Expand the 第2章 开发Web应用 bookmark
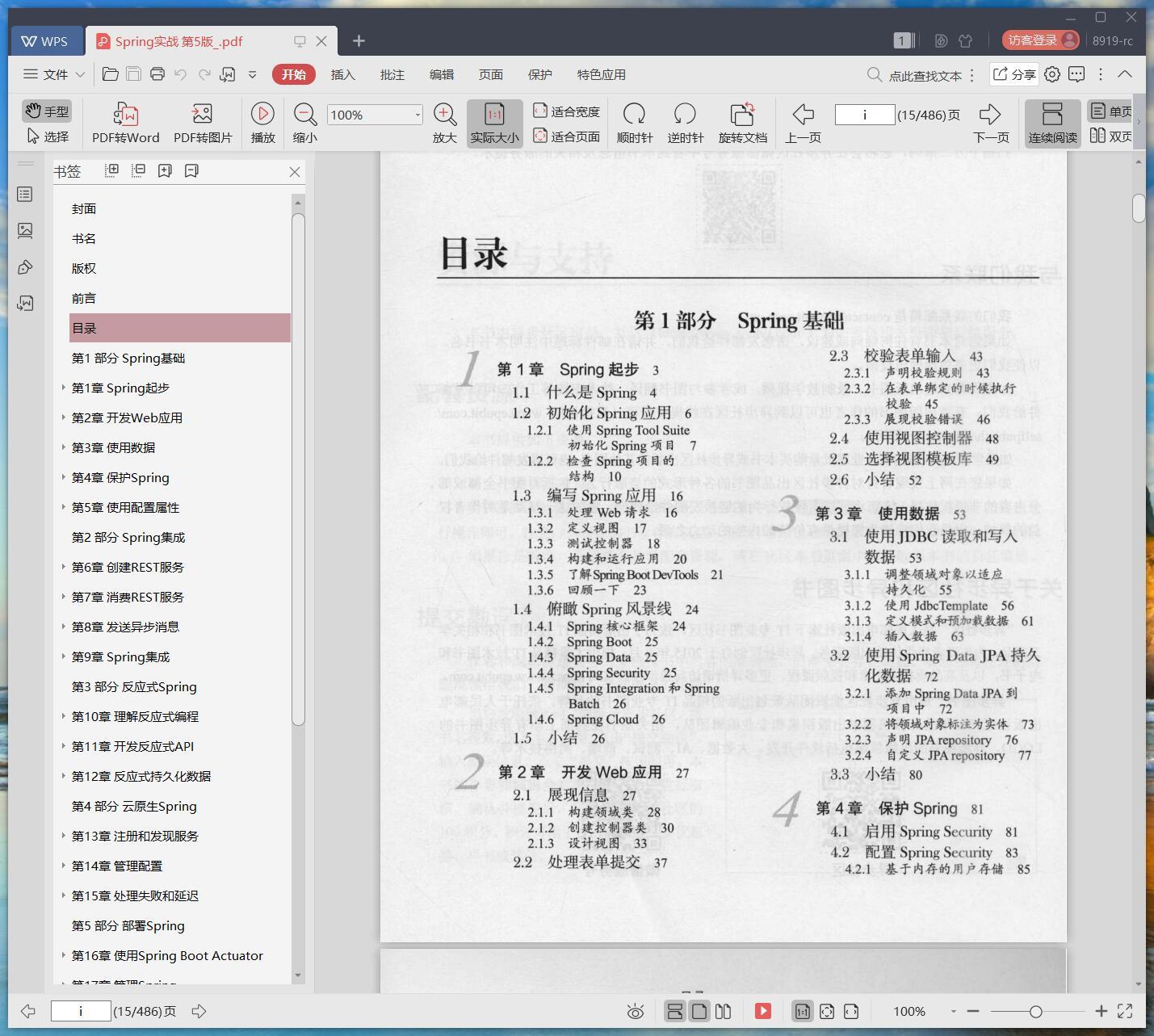This screenshot has height=1036, width=1154. coord(64,417)
